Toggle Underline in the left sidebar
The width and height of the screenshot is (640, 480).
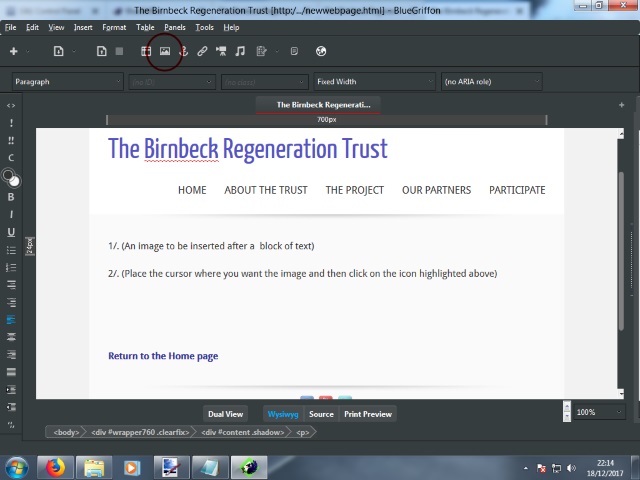tap(11, 232)
